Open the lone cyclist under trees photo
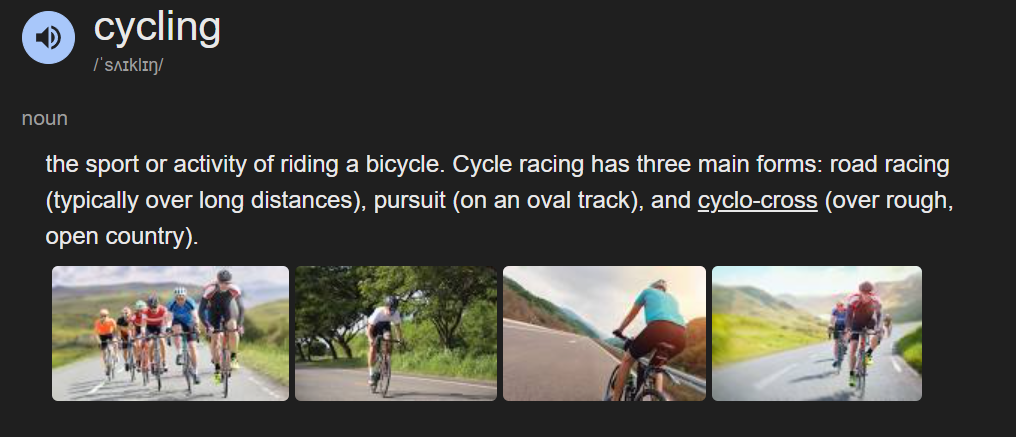The image size is (1016, 437). tap(396, 333)
